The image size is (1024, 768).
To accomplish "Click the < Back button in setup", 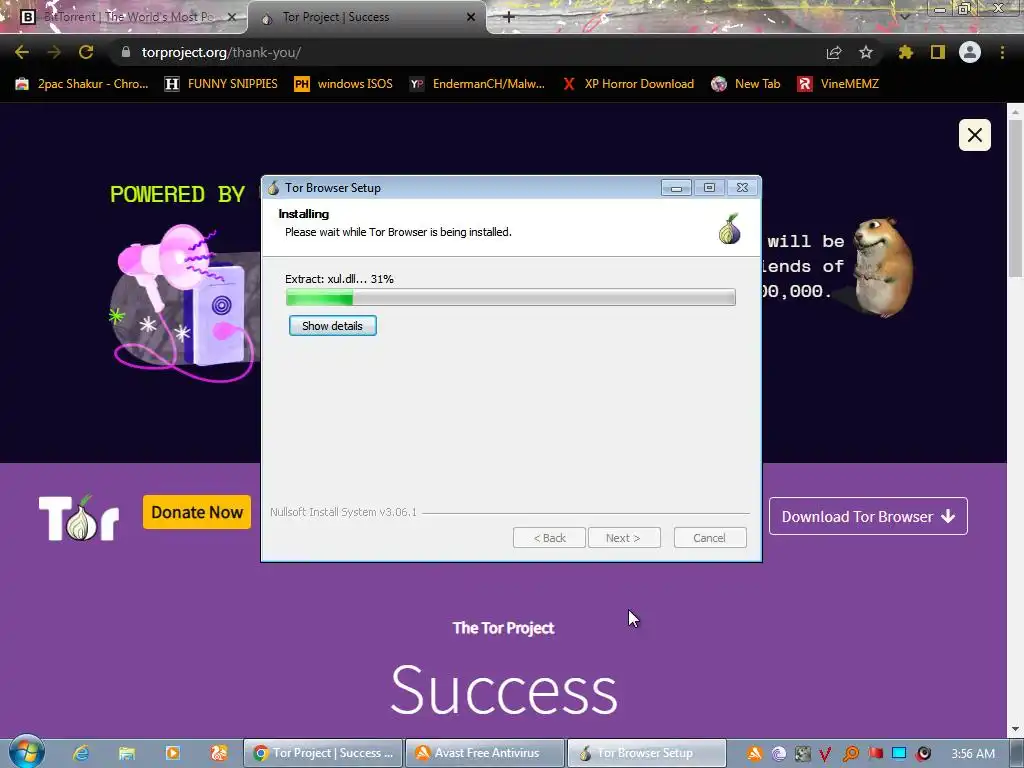I will pyautogui.click(x=549, y=538).
